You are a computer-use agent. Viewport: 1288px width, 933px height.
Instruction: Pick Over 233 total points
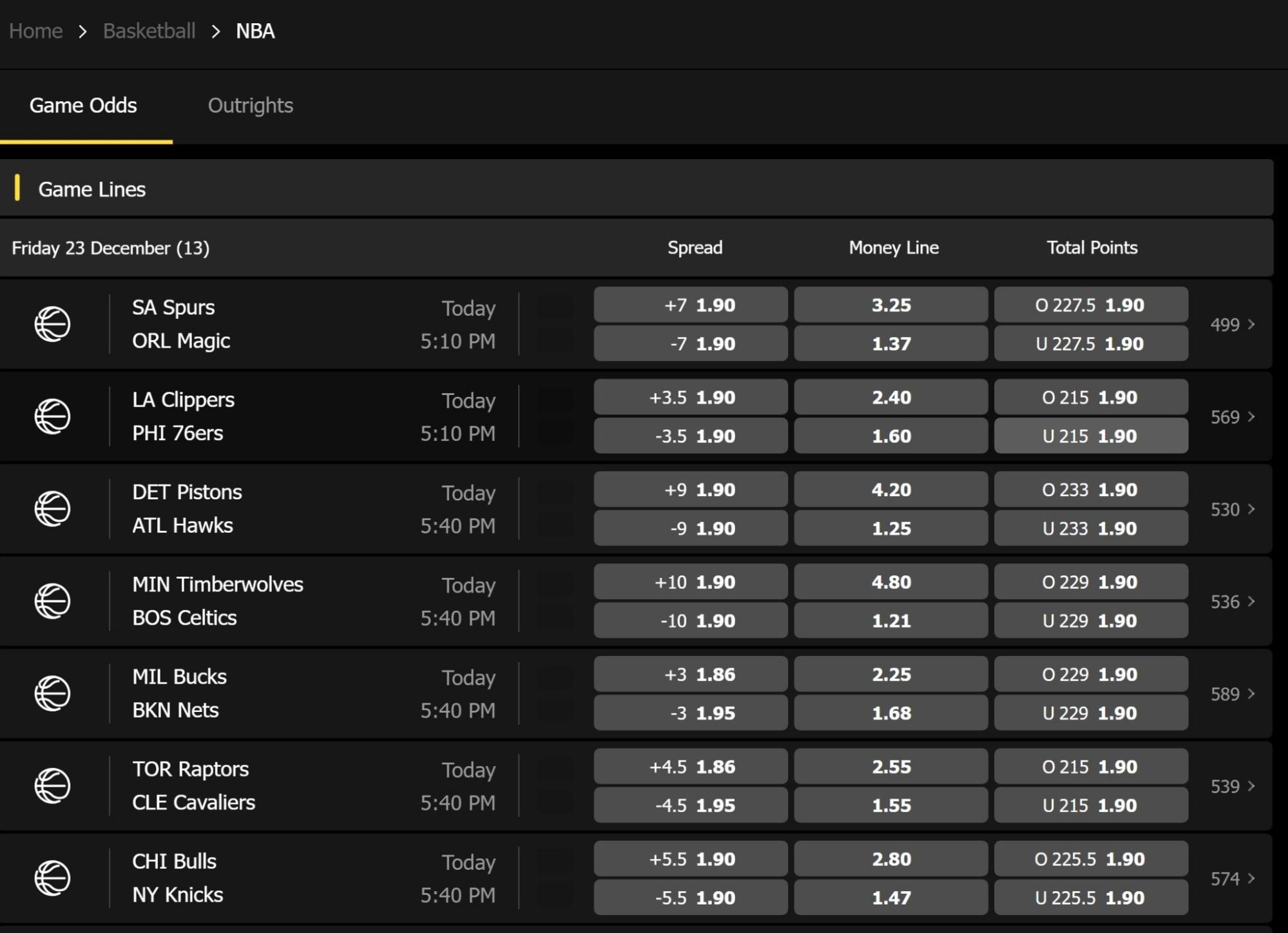[x=1091, y=490]
